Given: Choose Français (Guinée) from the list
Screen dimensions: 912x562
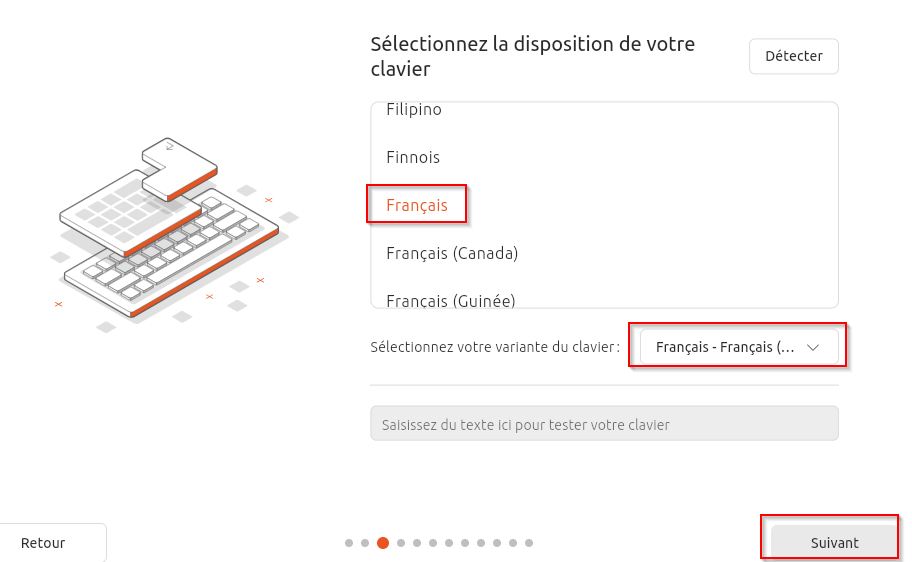Looking at the screenshot, I should (x=451, y=300).
